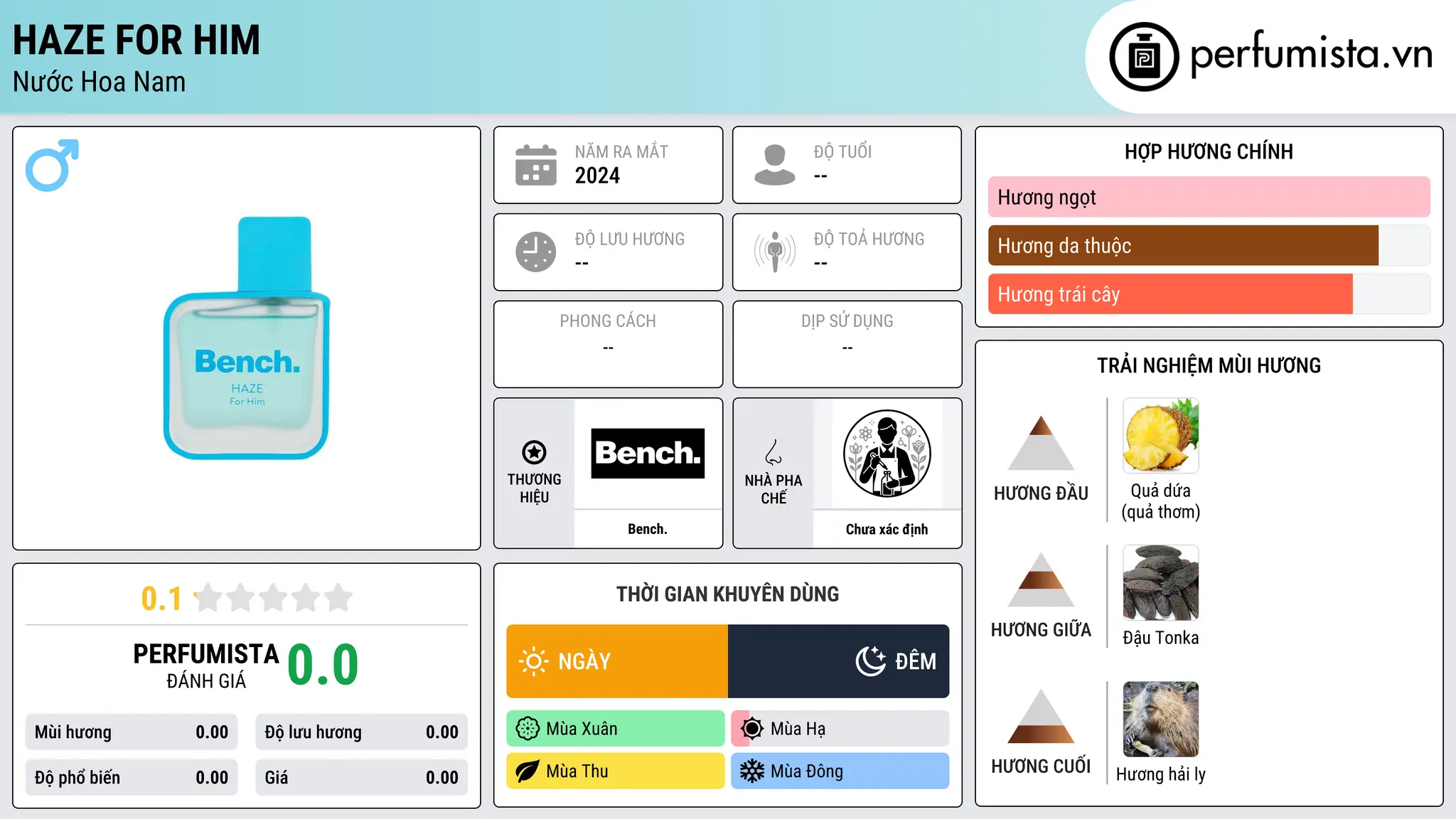Click the nose icon above NHÀ PHA CHẾ

773,452
